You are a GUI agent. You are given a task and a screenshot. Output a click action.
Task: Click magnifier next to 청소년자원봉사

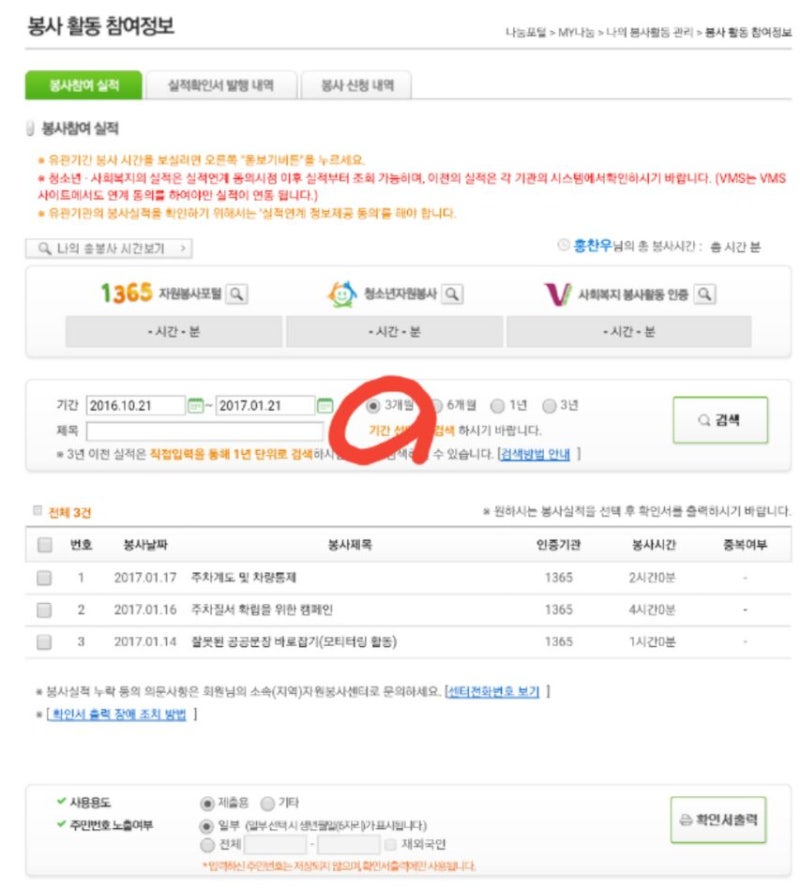tap(452, 294)
